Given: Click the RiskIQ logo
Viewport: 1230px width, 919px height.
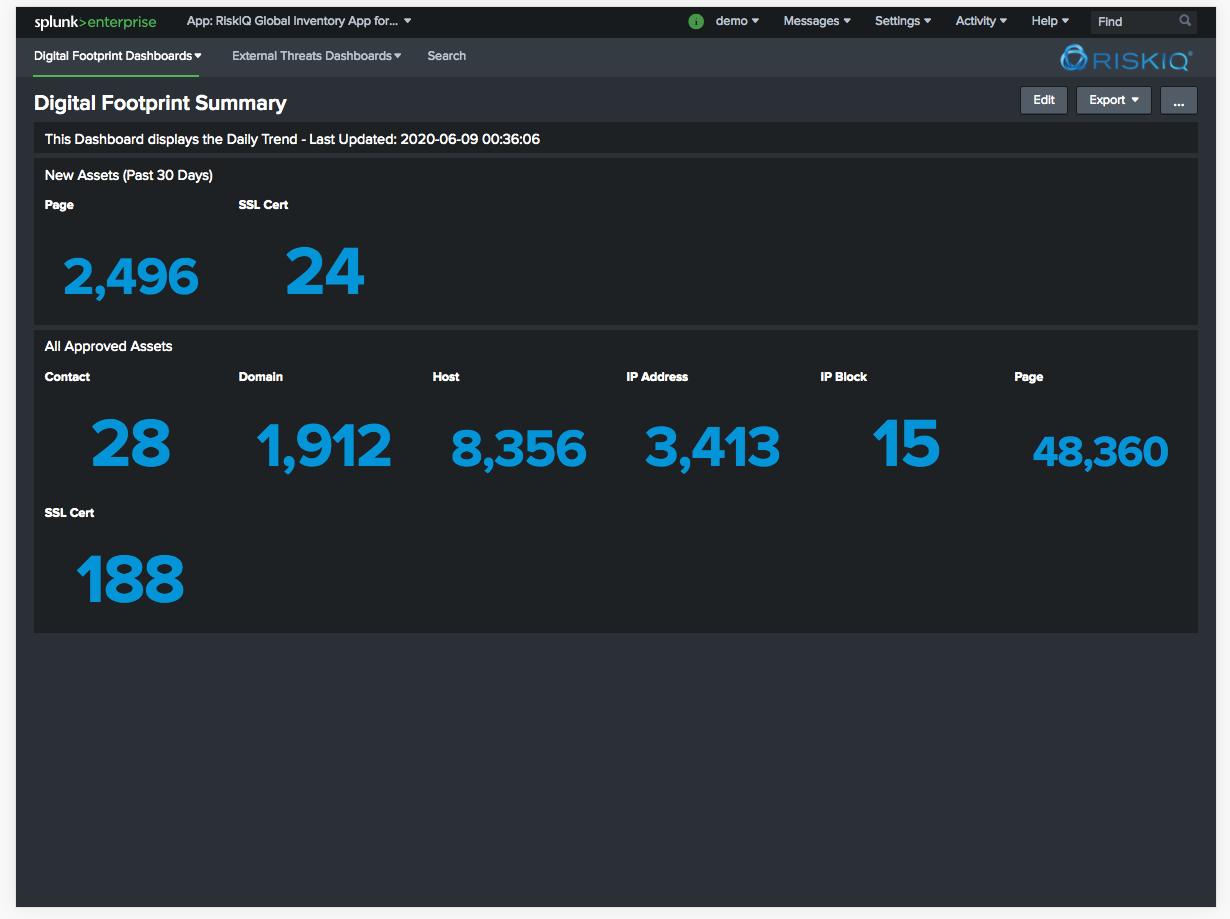Looking at the screenshot, I should (x=1126, y=59).
